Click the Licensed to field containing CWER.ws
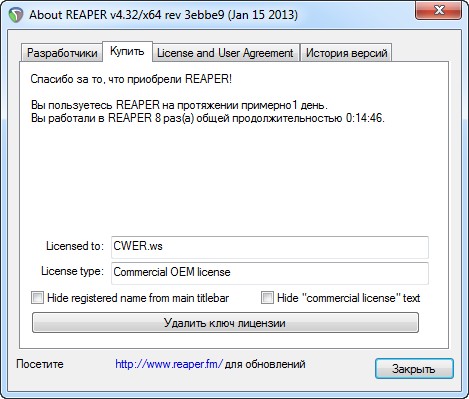Screen dimensions: 469x399 pyautogui.click(x=270, y=247)
